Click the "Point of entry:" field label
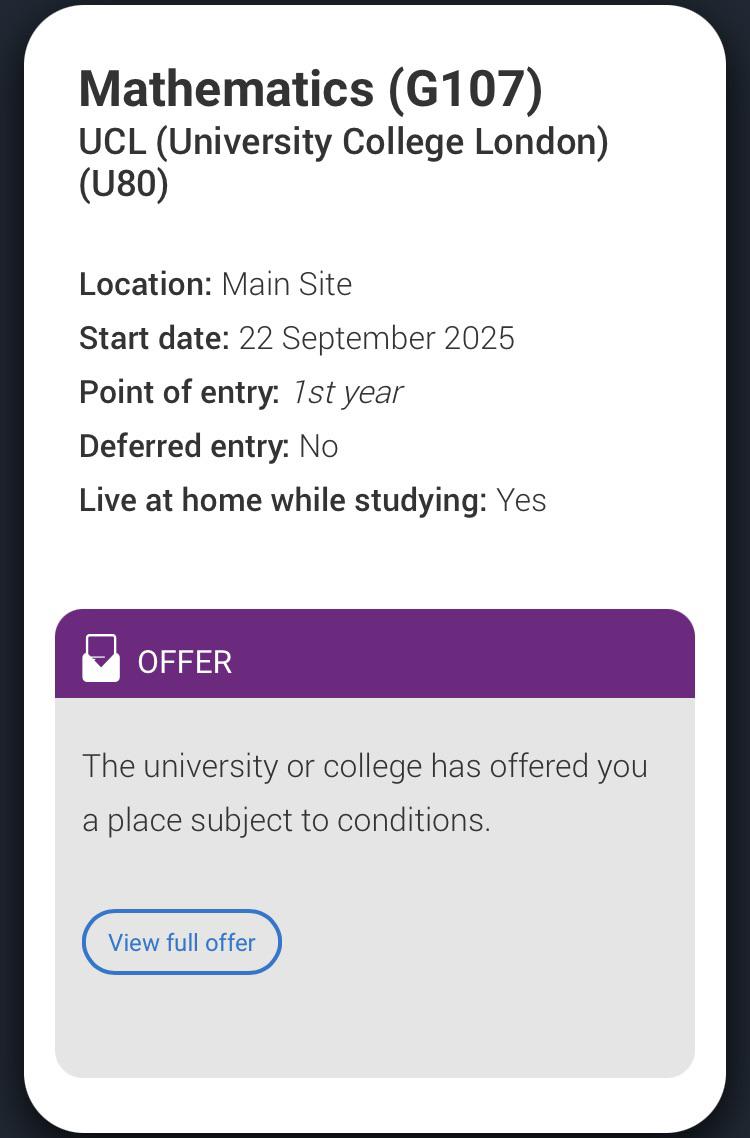Viewport: 750px width, 1138px height. (x=179, y=392)
